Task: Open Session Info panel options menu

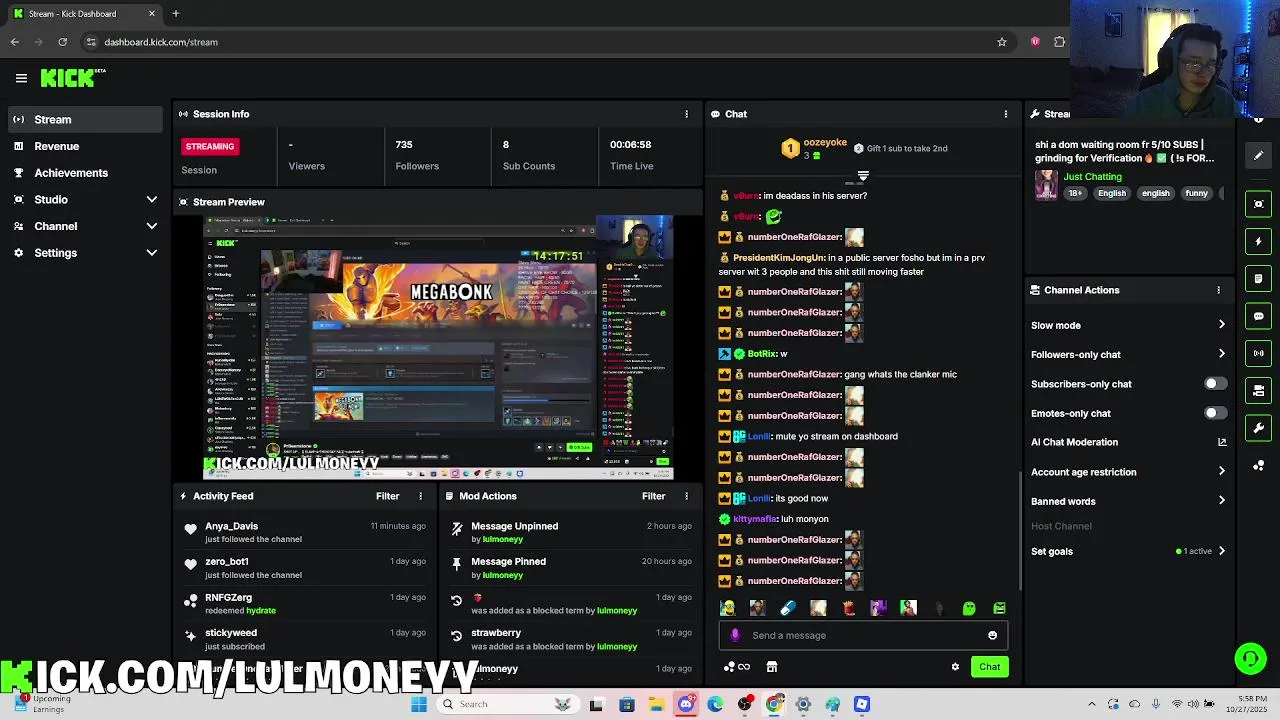Action: pos(686,114)
